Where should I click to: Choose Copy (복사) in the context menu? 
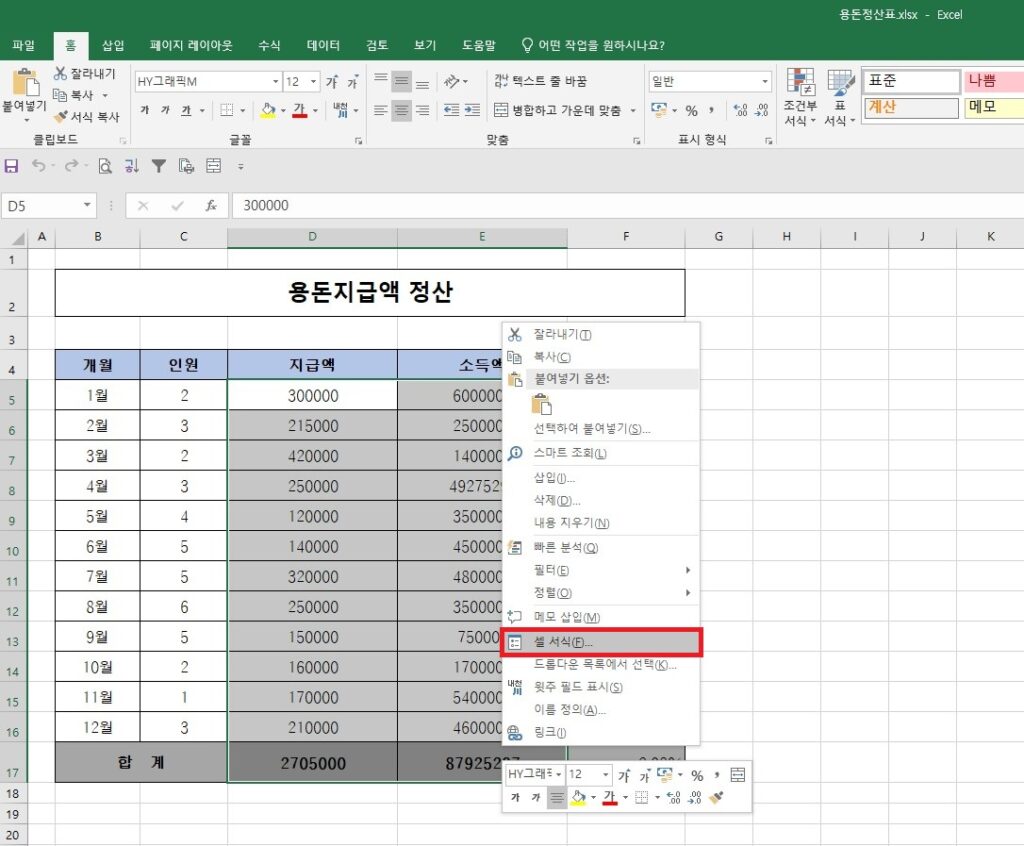coord(600,357)
